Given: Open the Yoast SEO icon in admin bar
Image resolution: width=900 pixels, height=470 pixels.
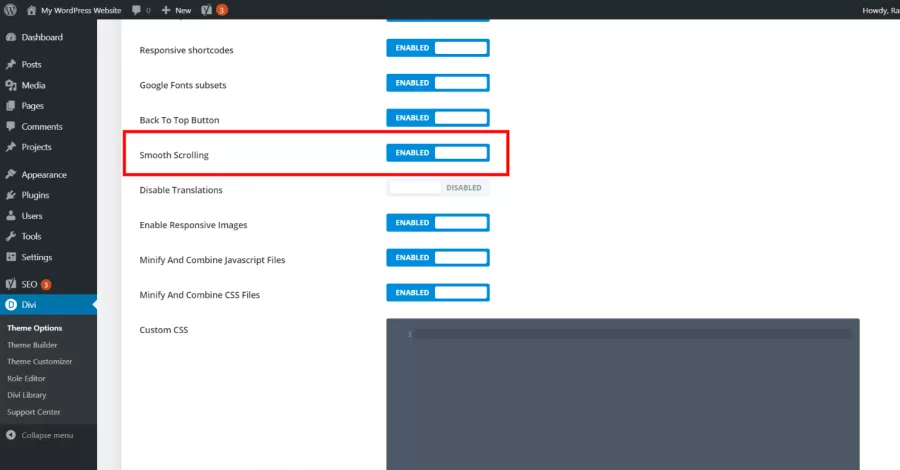Looking at the screenshot, I should 207,10.
